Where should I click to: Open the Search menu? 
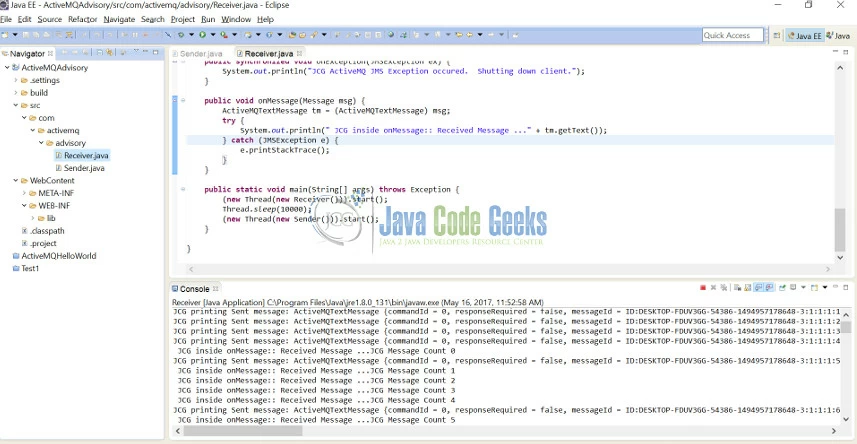click(152, 19)
